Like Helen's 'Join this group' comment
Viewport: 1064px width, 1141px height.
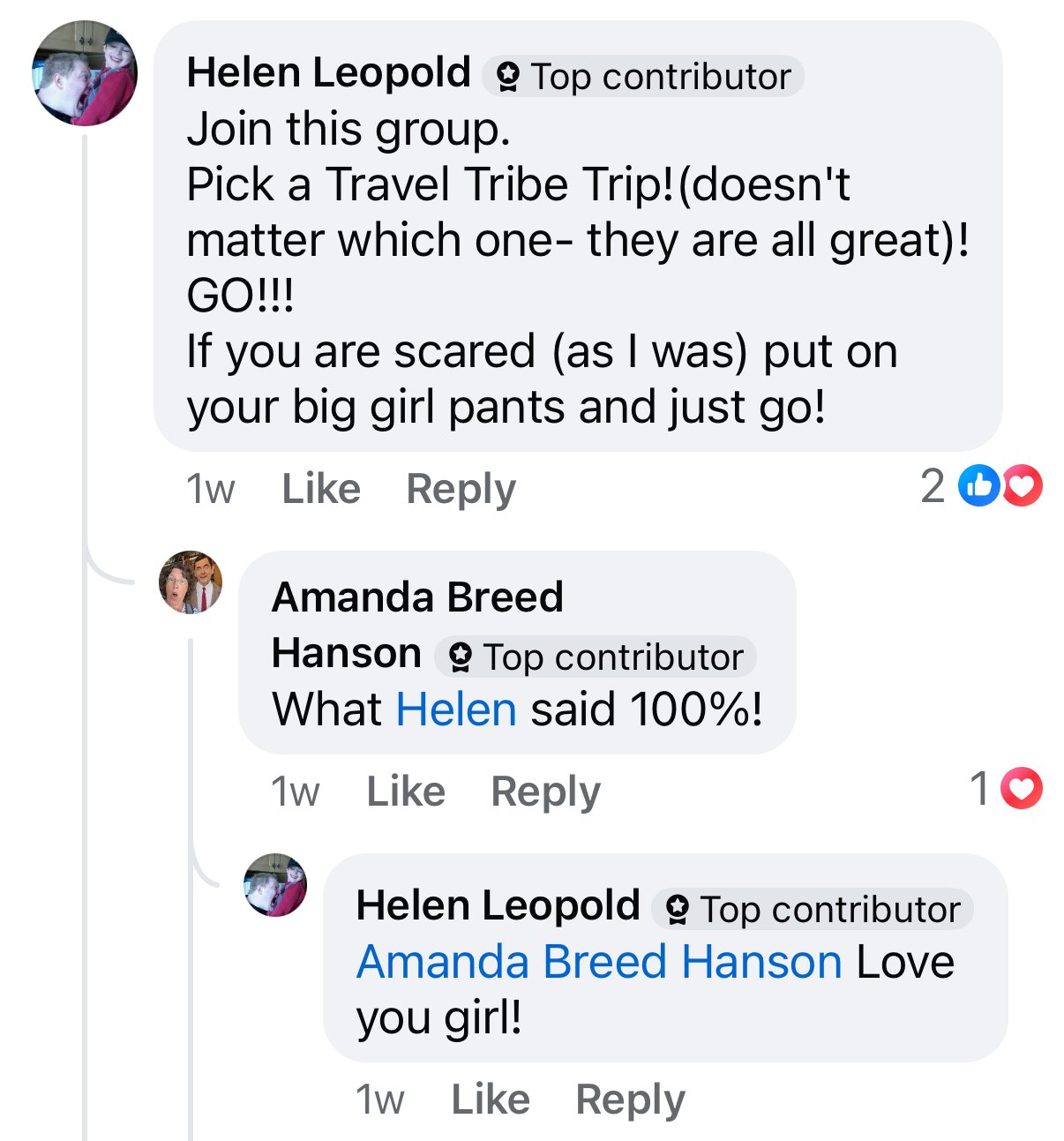click(x=321, y=489)
